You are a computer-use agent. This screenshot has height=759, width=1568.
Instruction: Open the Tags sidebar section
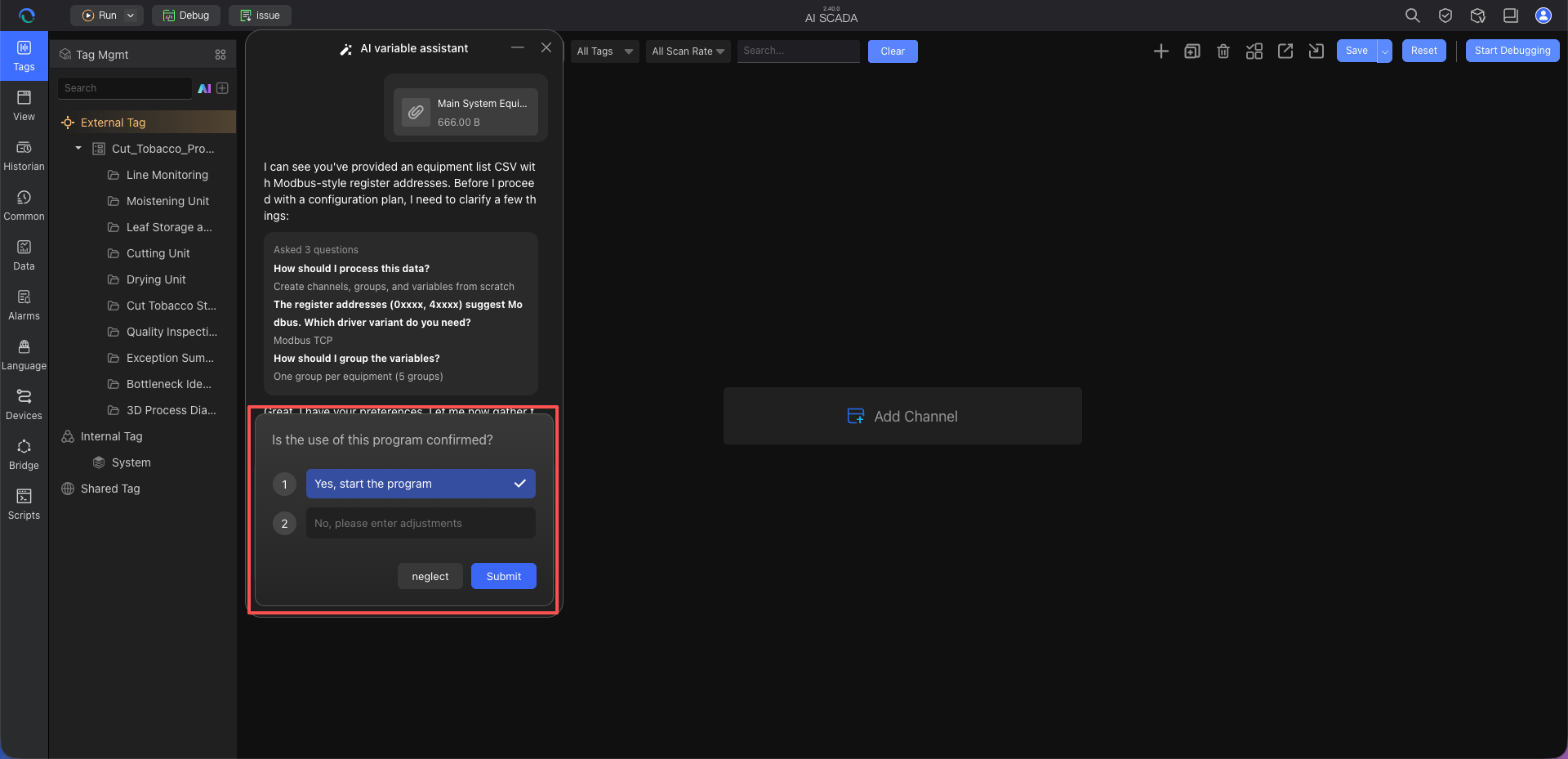24,56
